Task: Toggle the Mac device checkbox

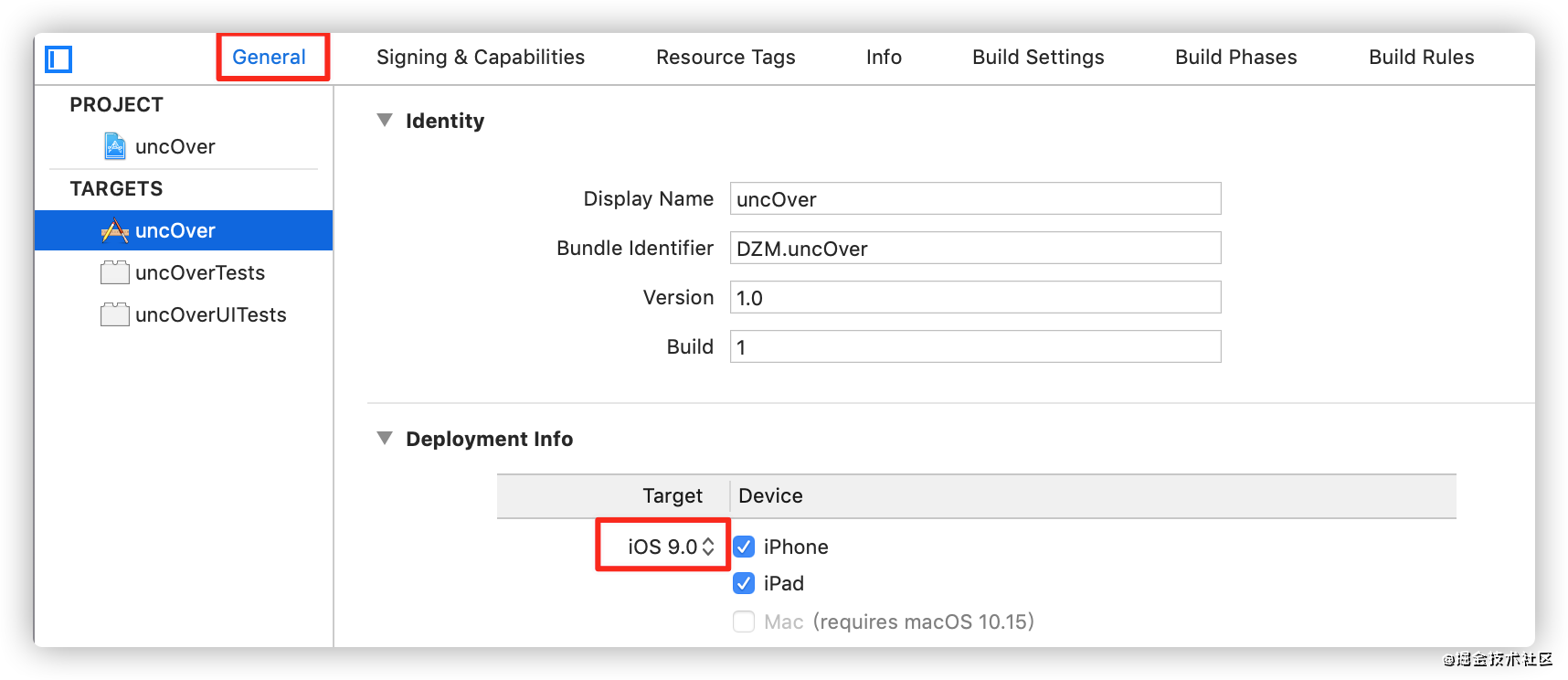Action: 744,622
